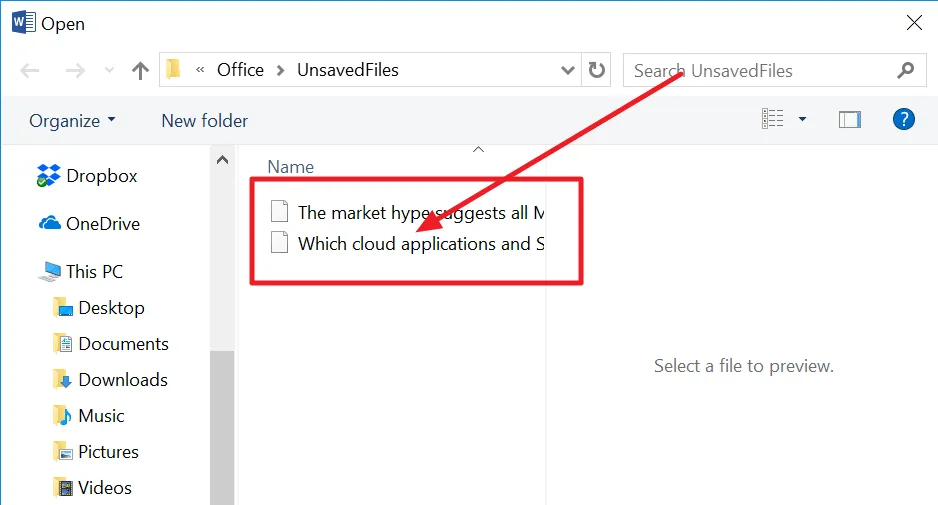The height and width of the screenshot is (505, 938).
Task: Open the address bar history dropdown
Action: click(567, 70)
